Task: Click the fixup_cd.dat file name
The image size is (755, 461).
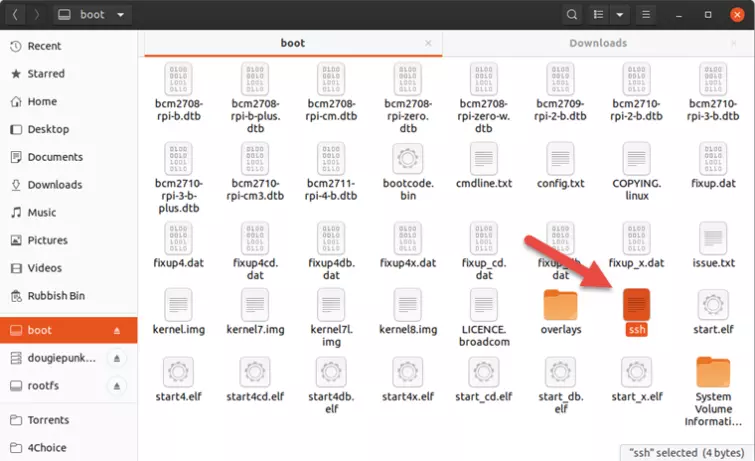Action: (484, 269)
